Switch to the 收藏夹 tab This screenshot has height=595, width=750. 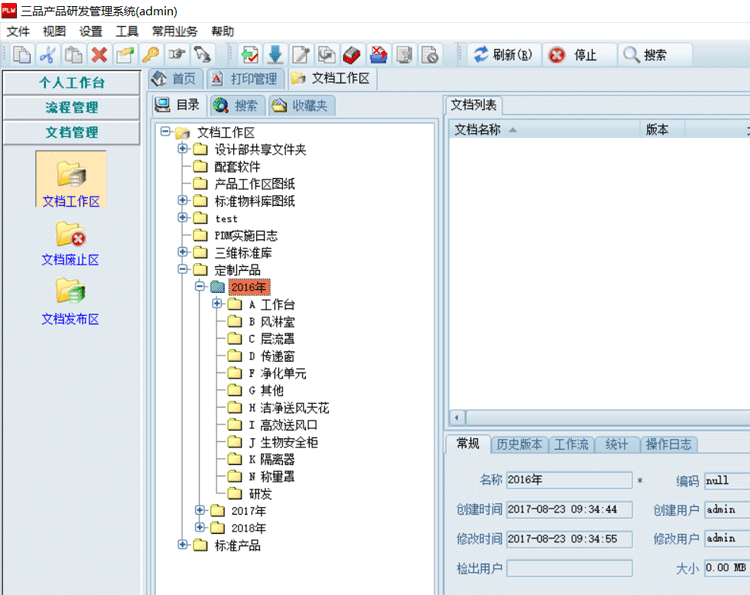[x=301, y=105]
